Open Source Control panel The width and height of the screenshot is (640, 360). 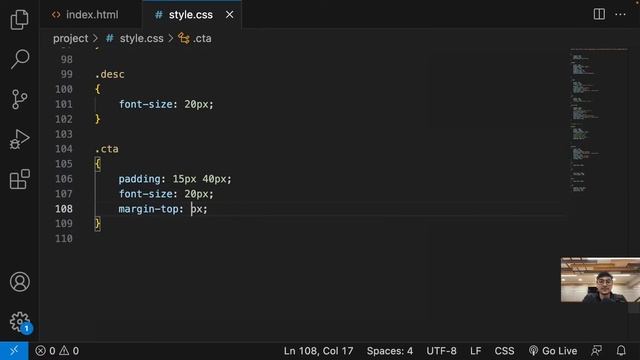[19, 99]
